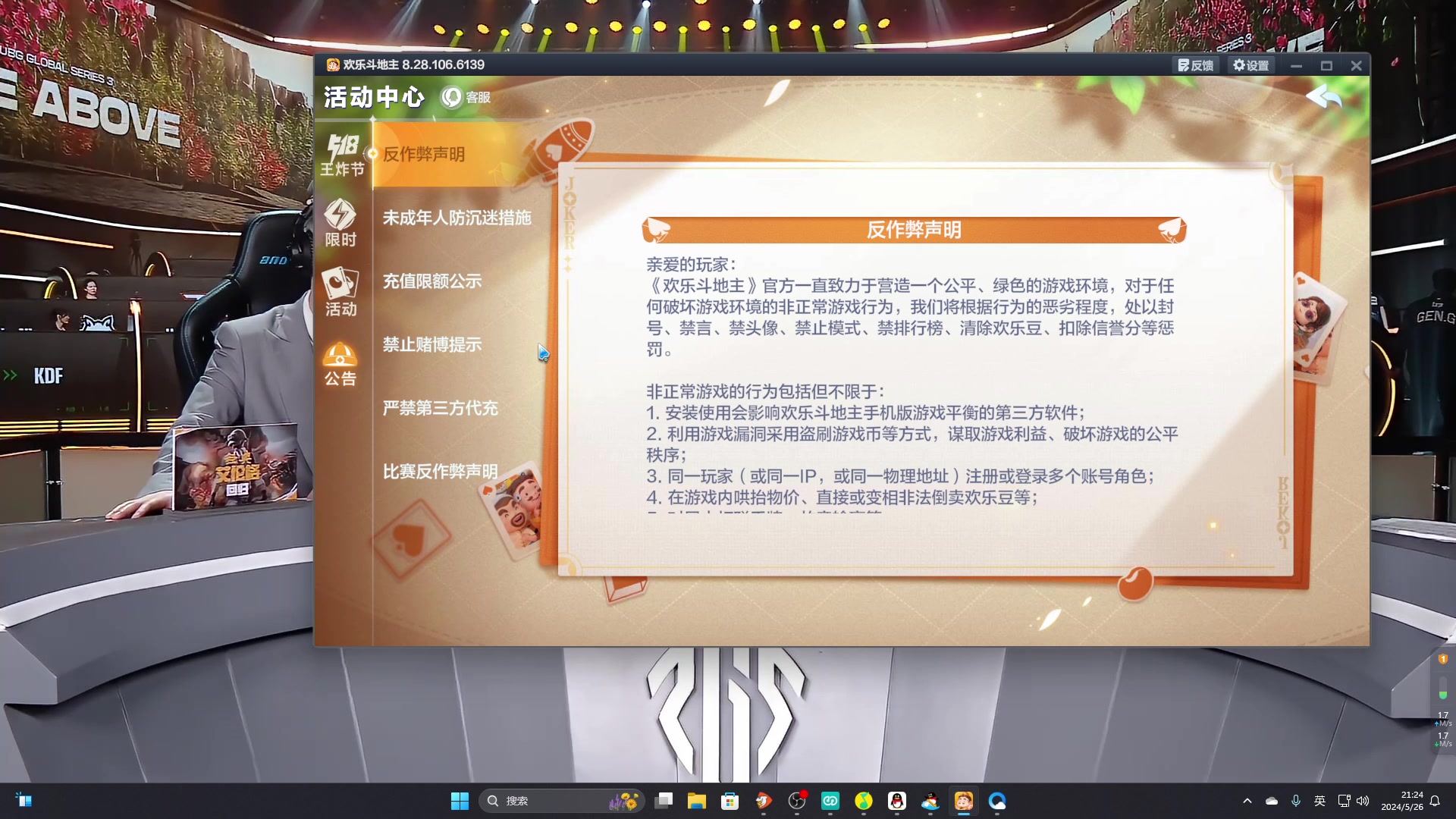Screen dimensions: 1456x819
Task: Select the 比赛反作弊声明 tab
Action: tap(441, 472)
